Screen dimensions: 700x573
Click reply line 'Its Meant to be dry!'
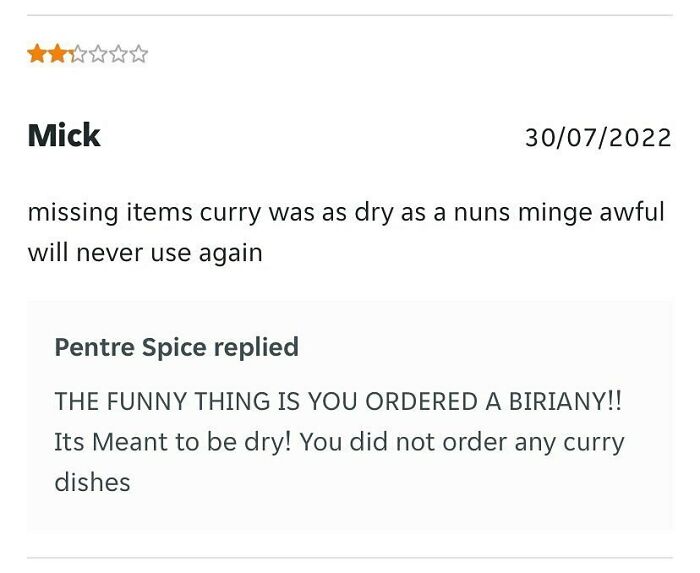pos(172,442)
